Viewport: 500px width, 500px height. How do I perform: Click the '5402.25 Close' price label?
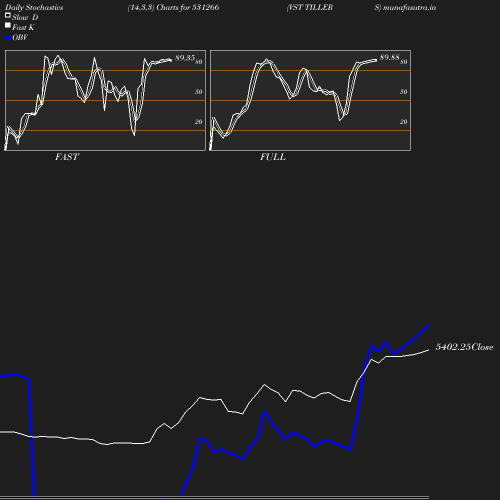(x=464, y=347)
